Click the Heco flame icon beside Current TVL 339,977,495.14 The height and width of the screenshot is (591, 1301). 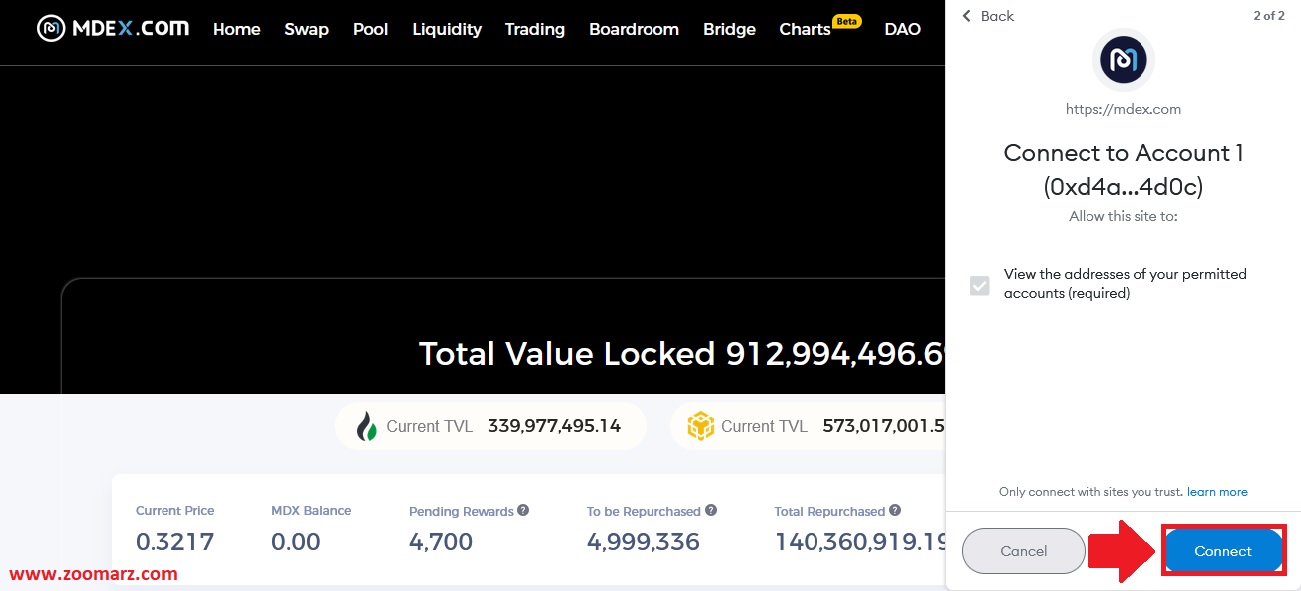(367, 427)
